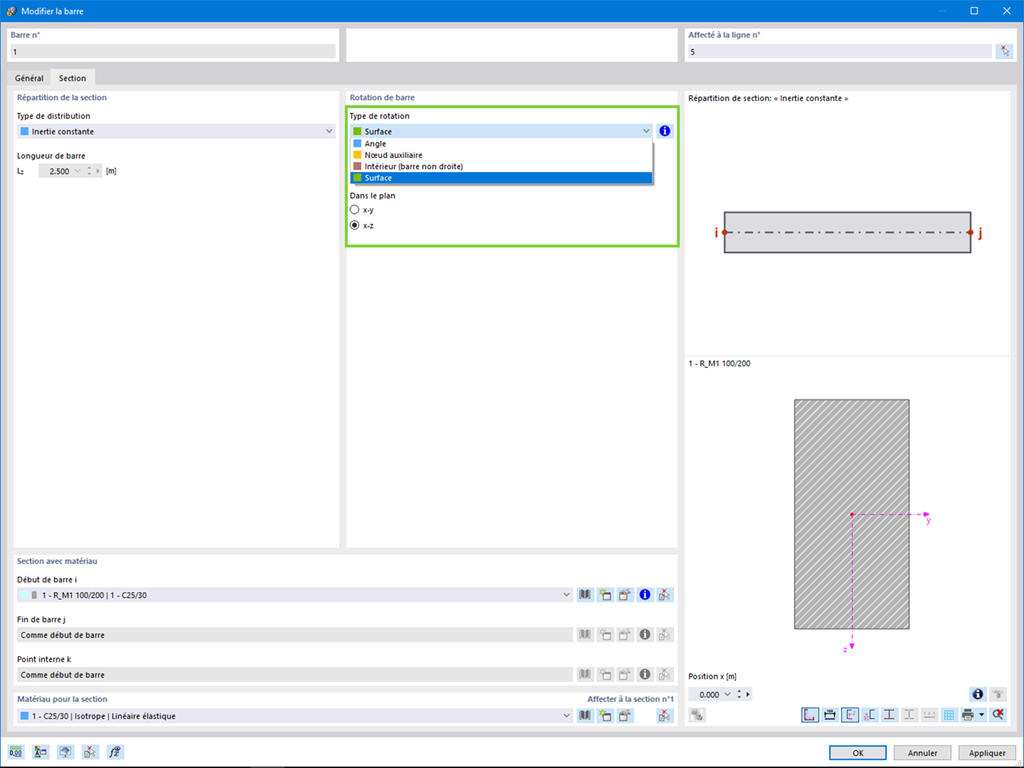Click the blue swatch beside C25/30 material
1024x768 pixels.
(x=24, y=716)
